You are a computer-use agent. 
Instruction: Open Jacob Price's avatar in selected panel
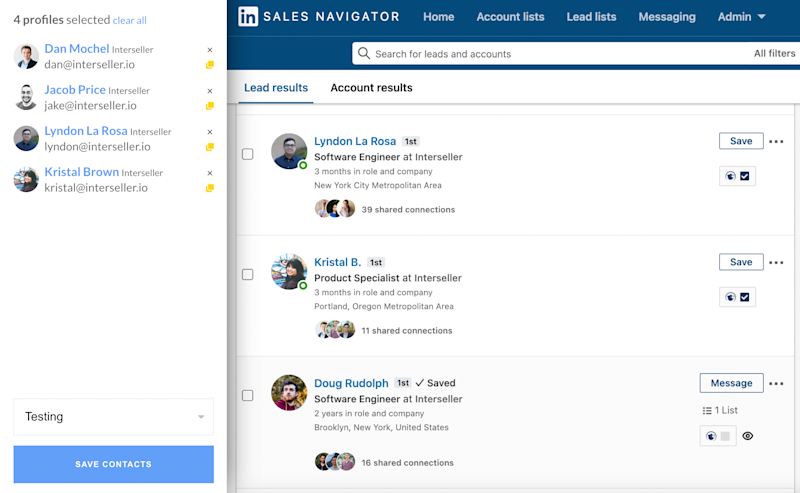pos(26,97)
